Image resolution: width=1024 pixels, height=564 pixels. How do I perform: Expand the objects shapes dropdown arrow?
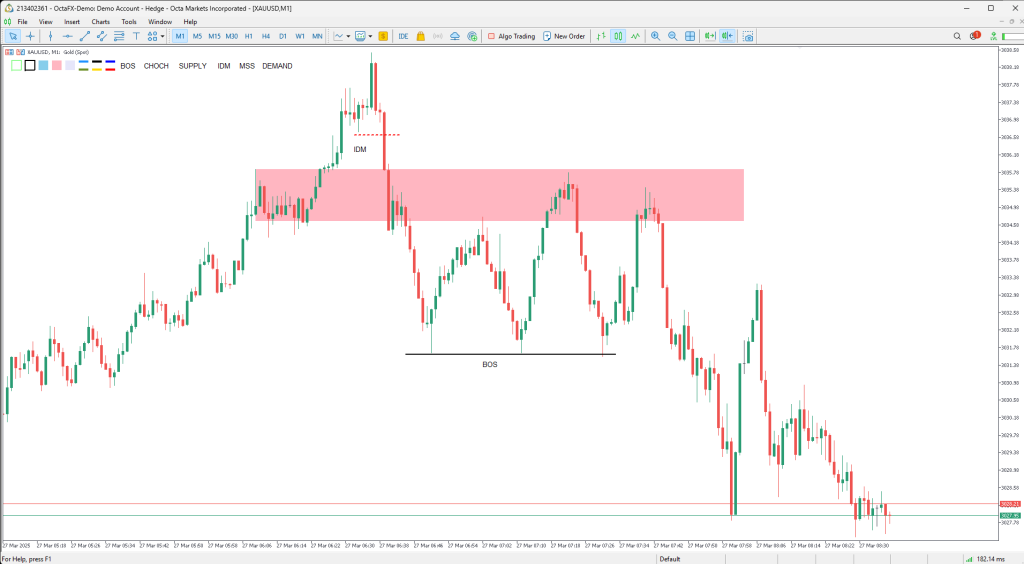(x=163, y=36)
